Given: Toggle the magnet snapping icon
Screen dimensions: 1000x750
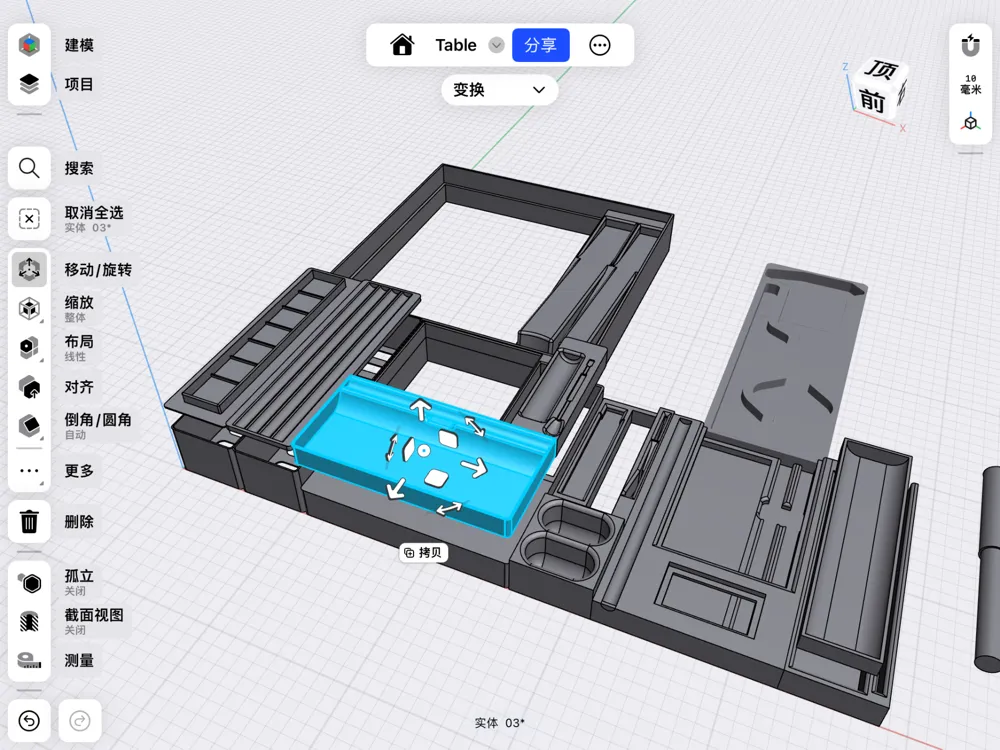Looking at the screenshot, I should [x=971, y=46].
